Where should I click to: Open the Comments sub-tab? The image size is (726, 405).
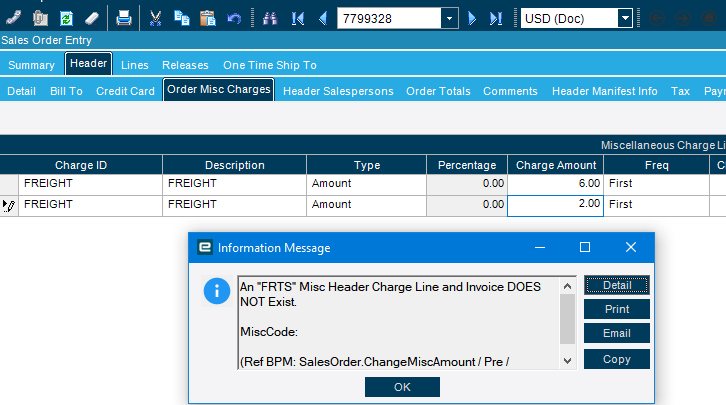point(510,91)
